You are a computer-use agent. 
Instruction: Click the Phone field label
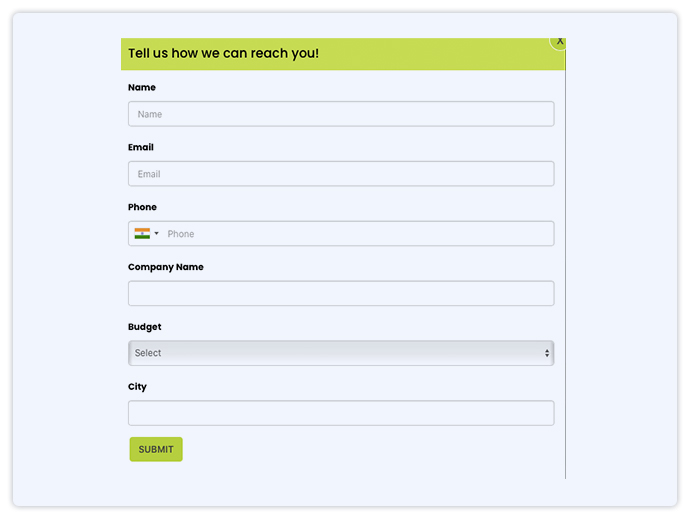tap(142, 207)
